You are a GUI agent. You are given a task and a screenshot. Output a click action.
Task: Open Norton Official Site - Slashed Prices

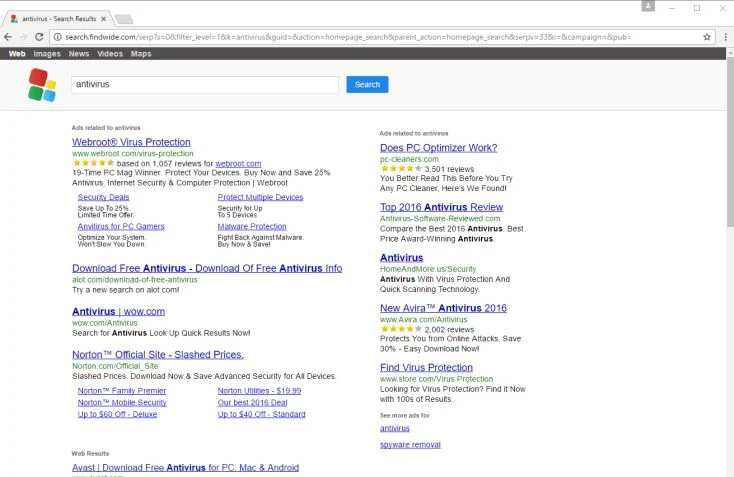pyautogui.click(x=158, y=354)
